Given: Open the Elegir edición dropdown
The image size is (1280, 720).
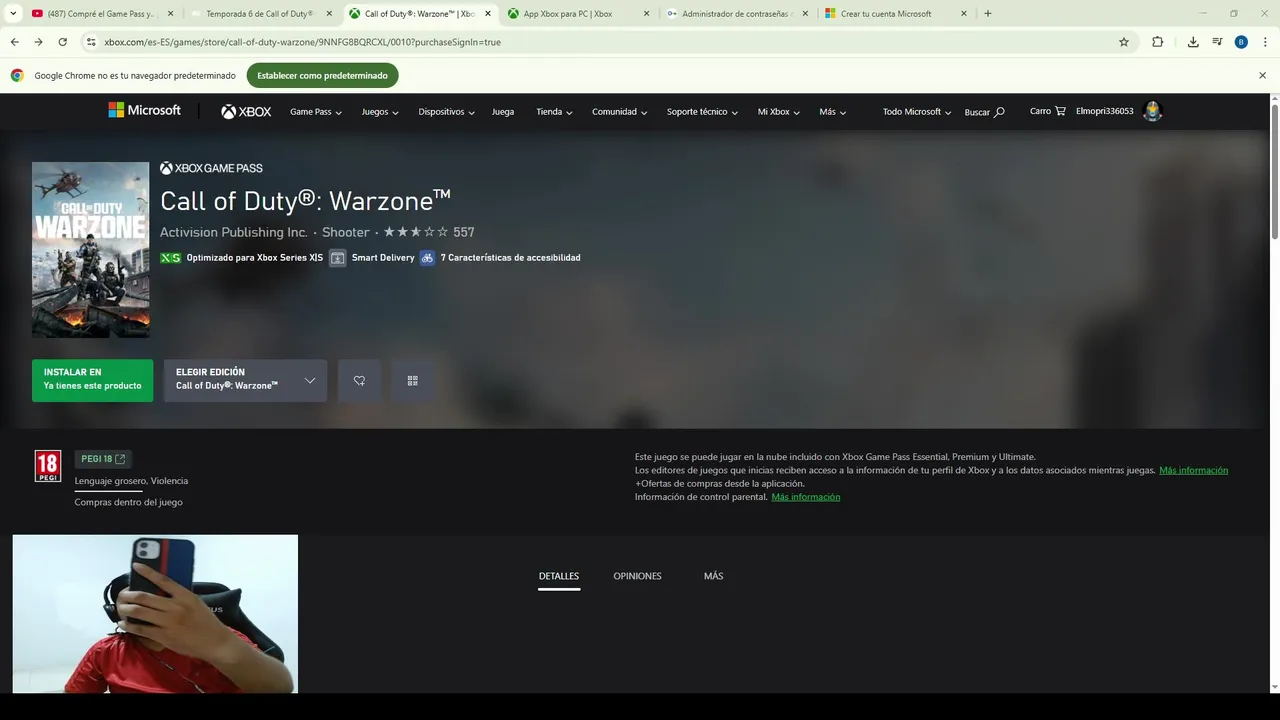Looking at the screenshot, I should [245, 381].
